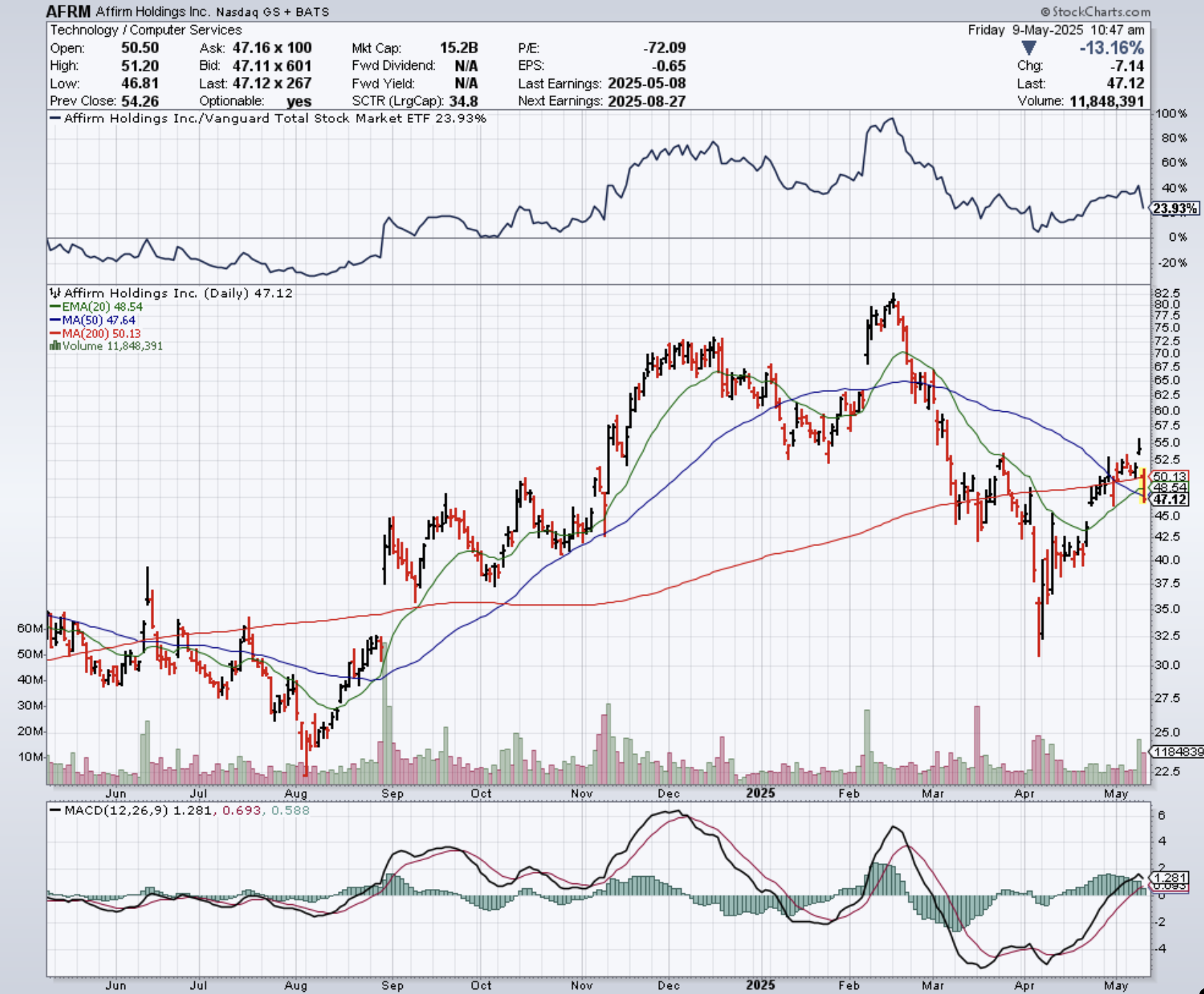Screen dimensions: 1204x994
Task: Click the Affirm Holdings Inc. company name
Action: pyautogui.click(x=153, y=12)
